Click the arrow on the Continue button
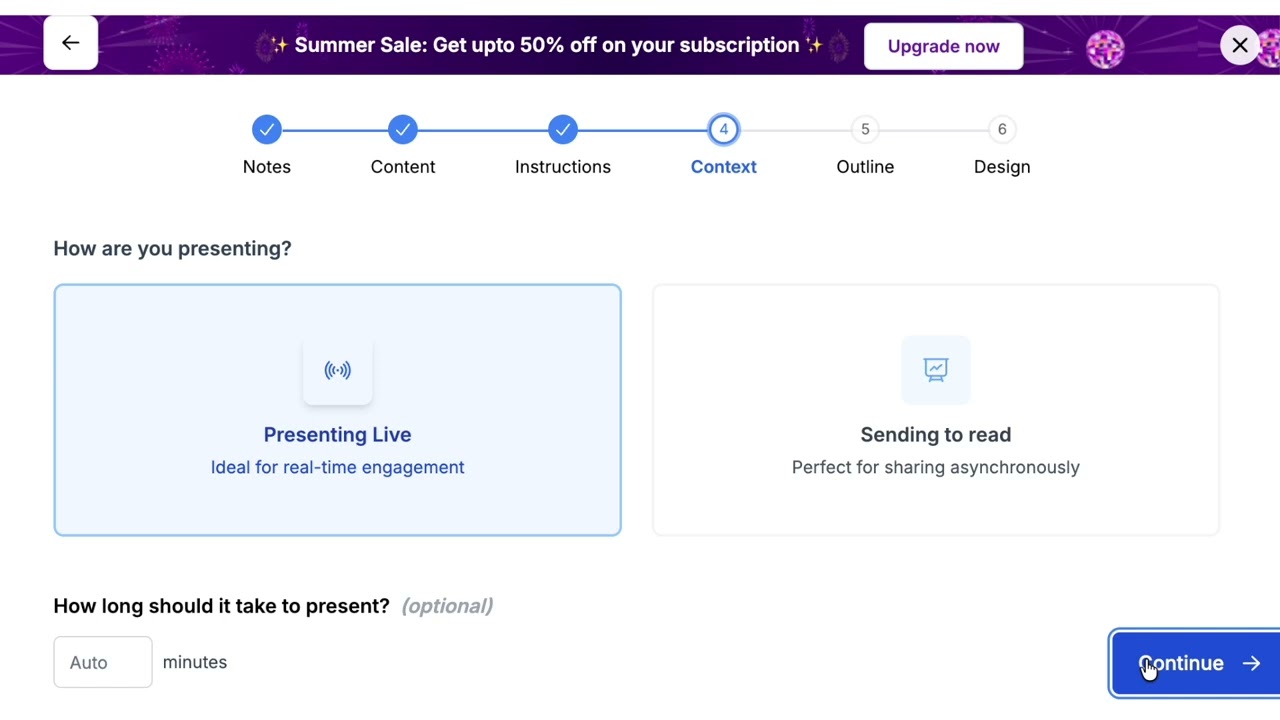 coord(1251,663)
